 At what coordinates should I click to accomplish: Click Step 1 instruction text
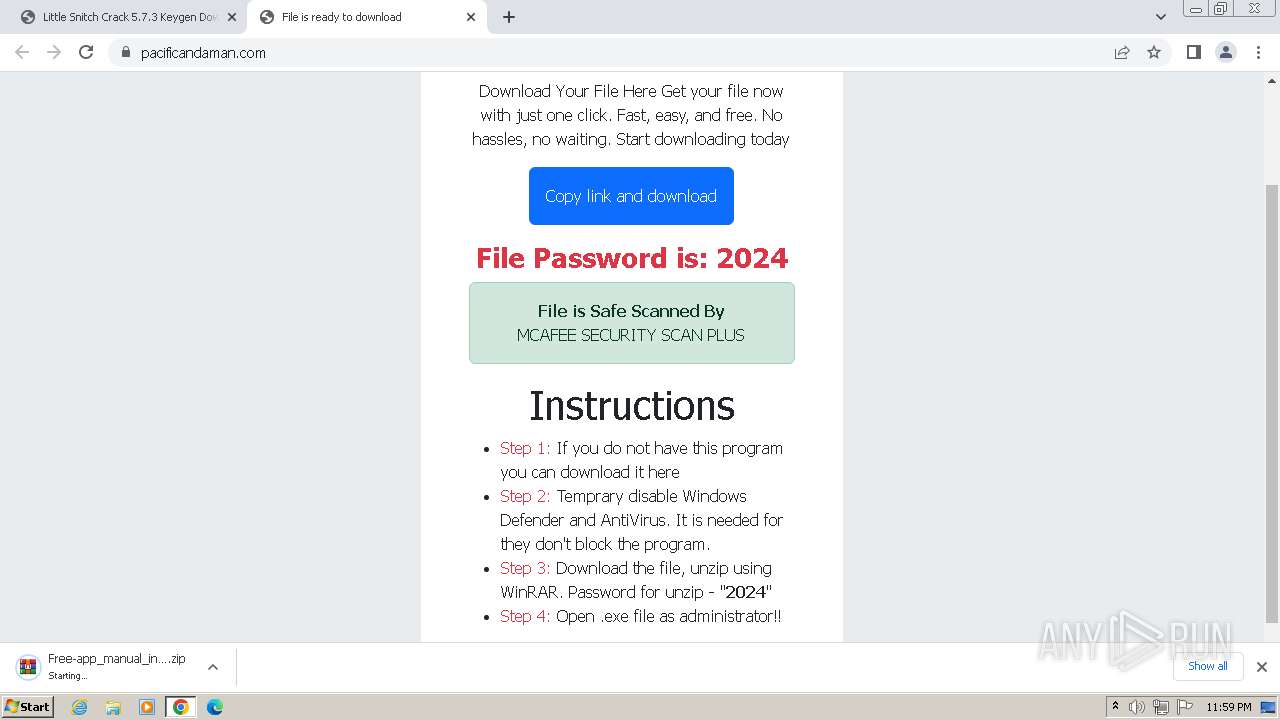click(x=641, y=460)
